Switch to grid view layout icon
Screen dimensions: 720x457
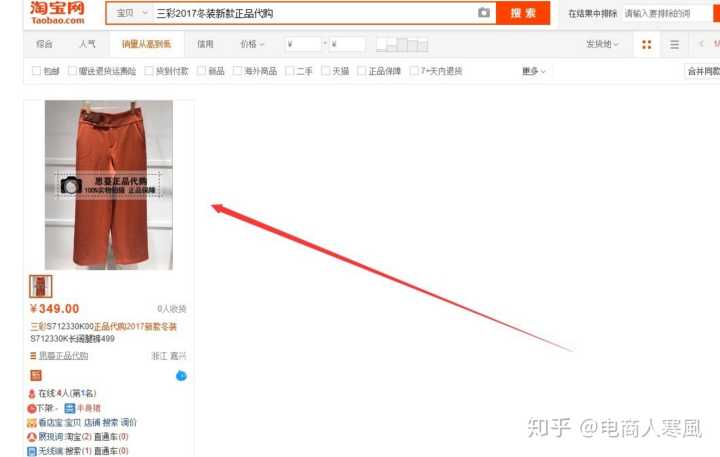tap(647, 44)
